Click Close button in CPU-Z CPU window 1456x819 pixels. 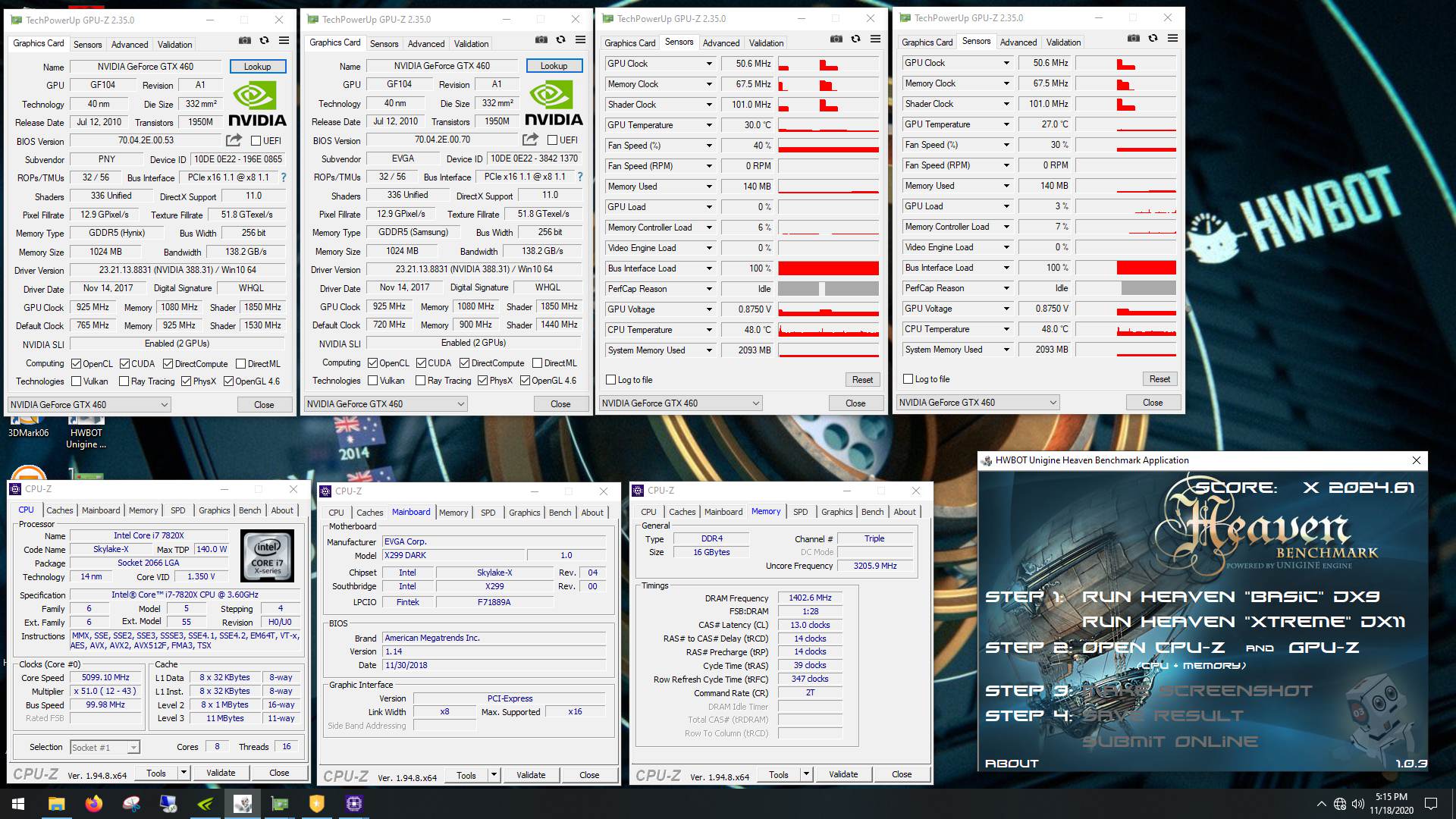pyautogui.click(x=279, y=773)
